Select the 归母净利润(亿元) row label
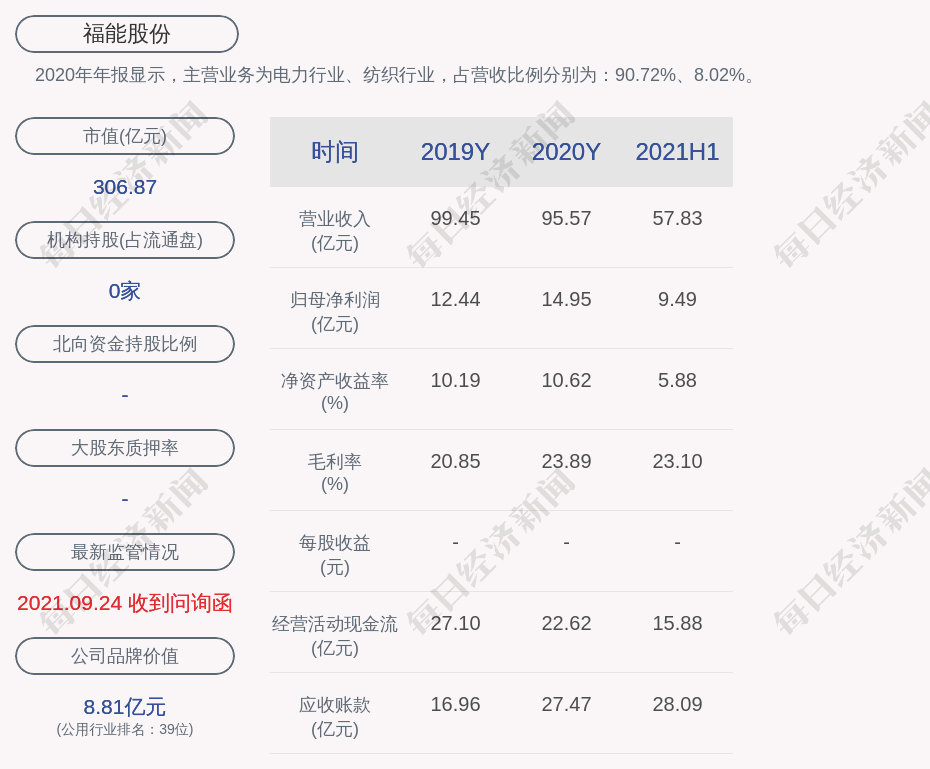The width and height of the screenshot is (930, 769). (335, 312)
